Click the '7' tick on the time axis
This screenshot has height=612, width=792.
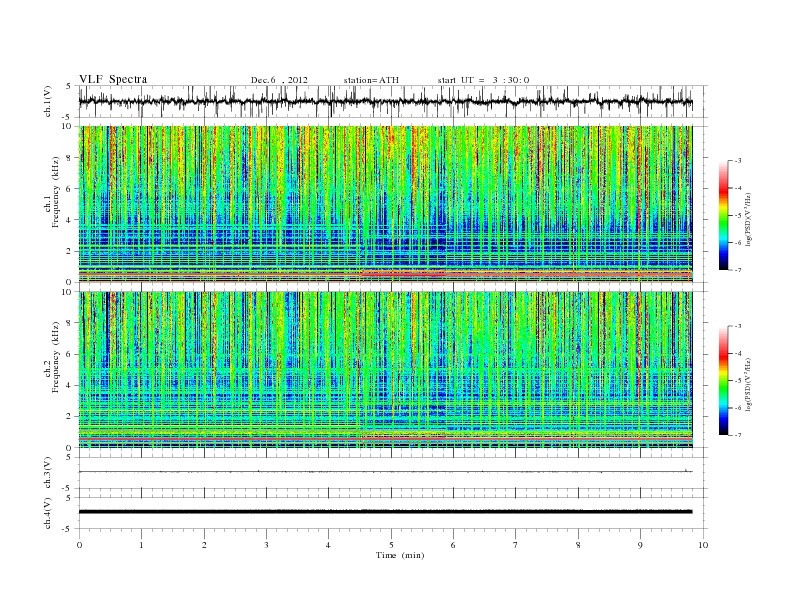(516, 545)
